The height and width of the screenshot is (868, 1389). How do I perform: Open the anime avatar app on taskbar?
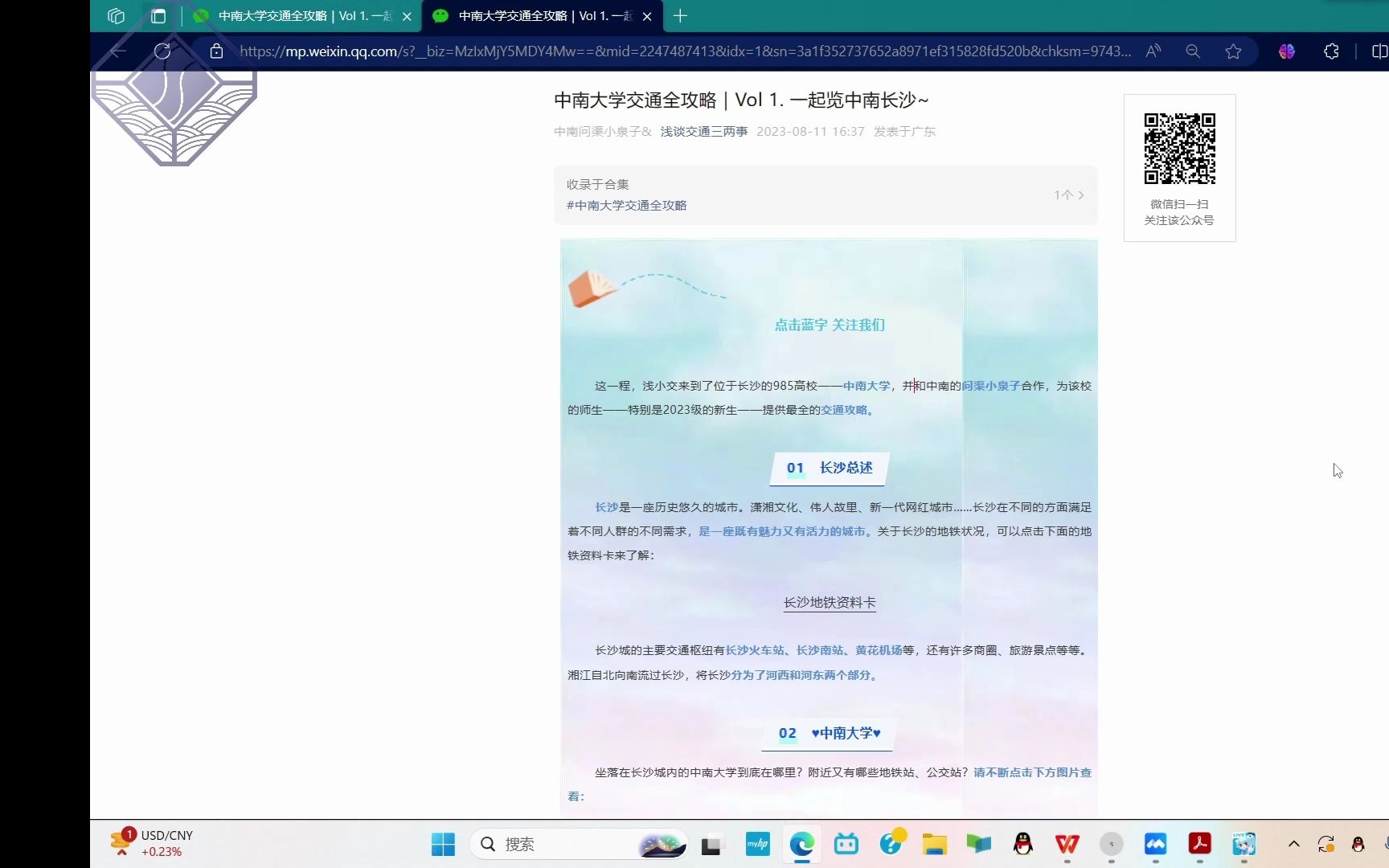tap(1244, 844)
